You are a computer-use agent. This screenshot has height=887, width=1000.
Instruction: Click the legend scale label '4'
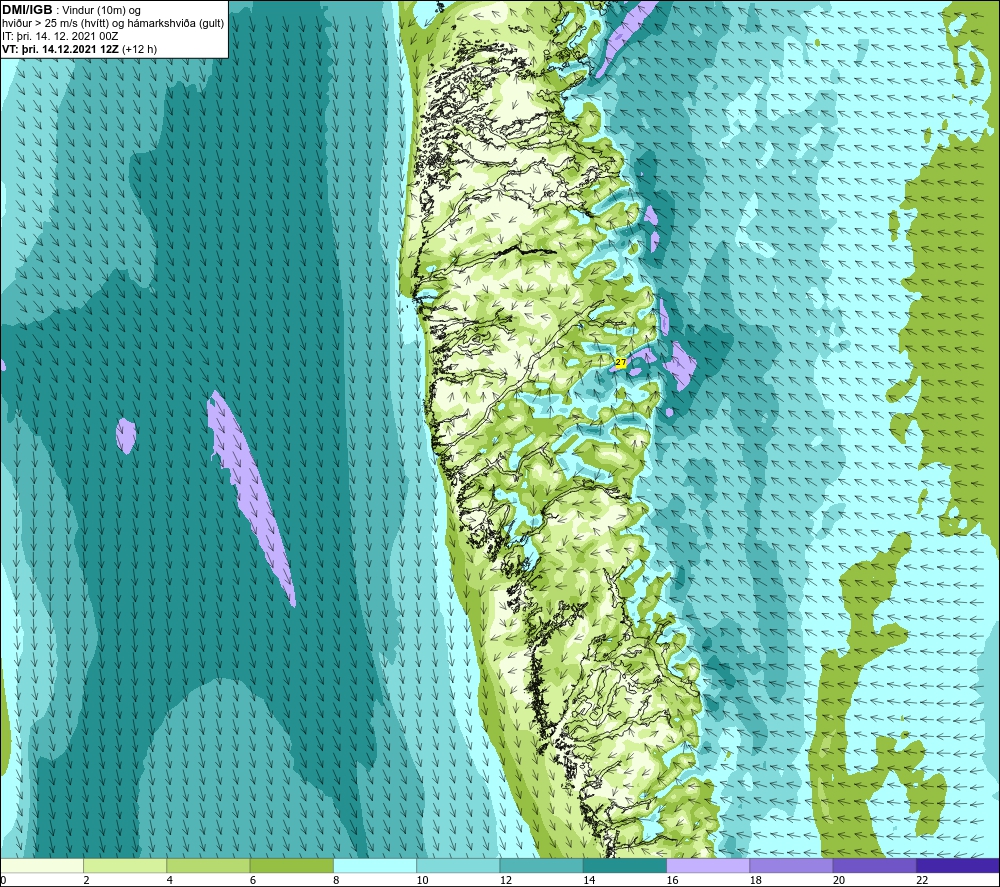(x=170, y=880)
